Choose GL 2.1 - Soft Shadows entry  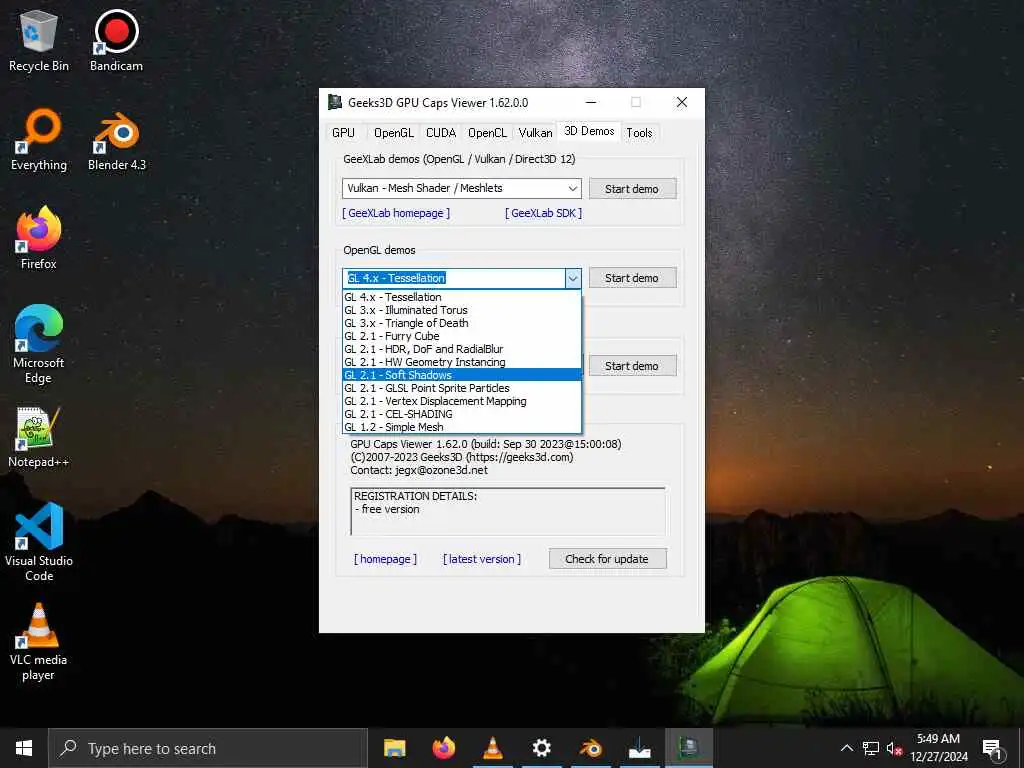tap(462, 375)
